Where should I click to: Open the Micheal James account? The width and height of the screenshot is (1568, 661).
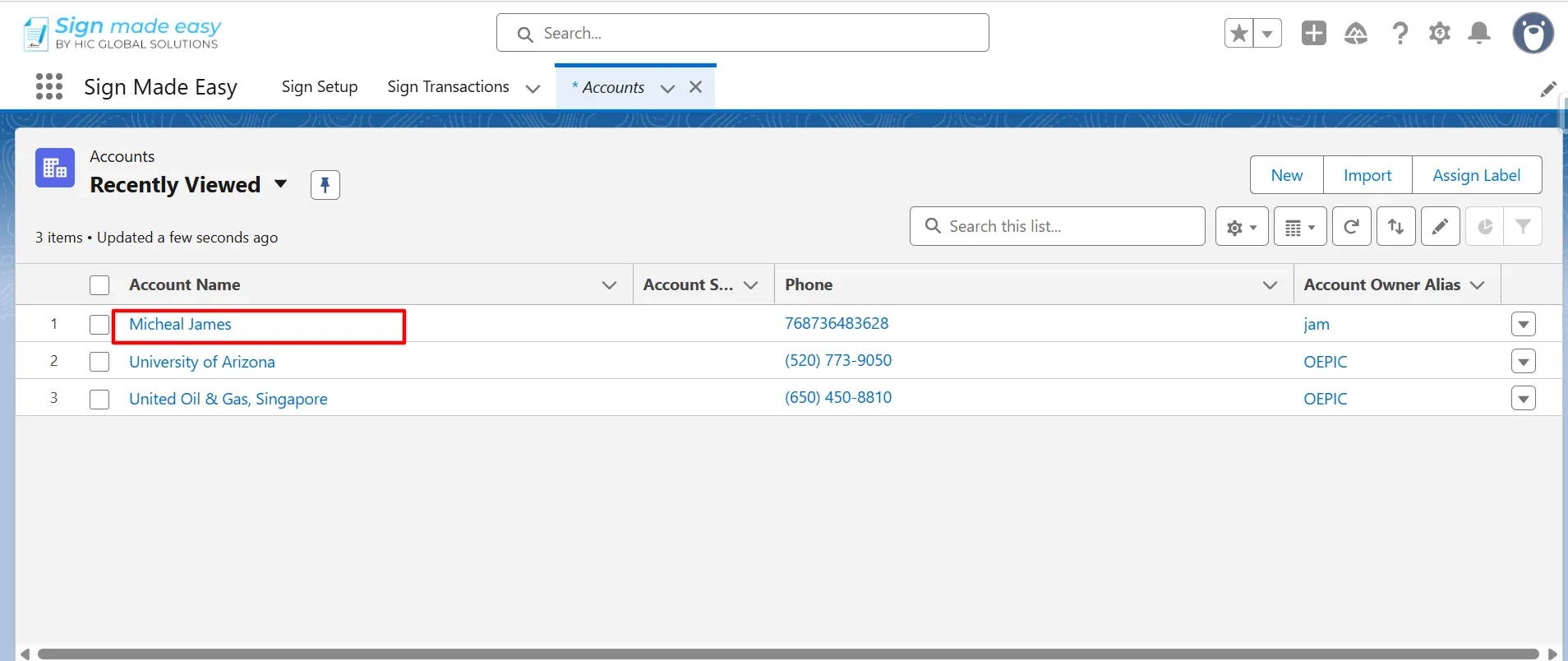[x=180, y=324]
